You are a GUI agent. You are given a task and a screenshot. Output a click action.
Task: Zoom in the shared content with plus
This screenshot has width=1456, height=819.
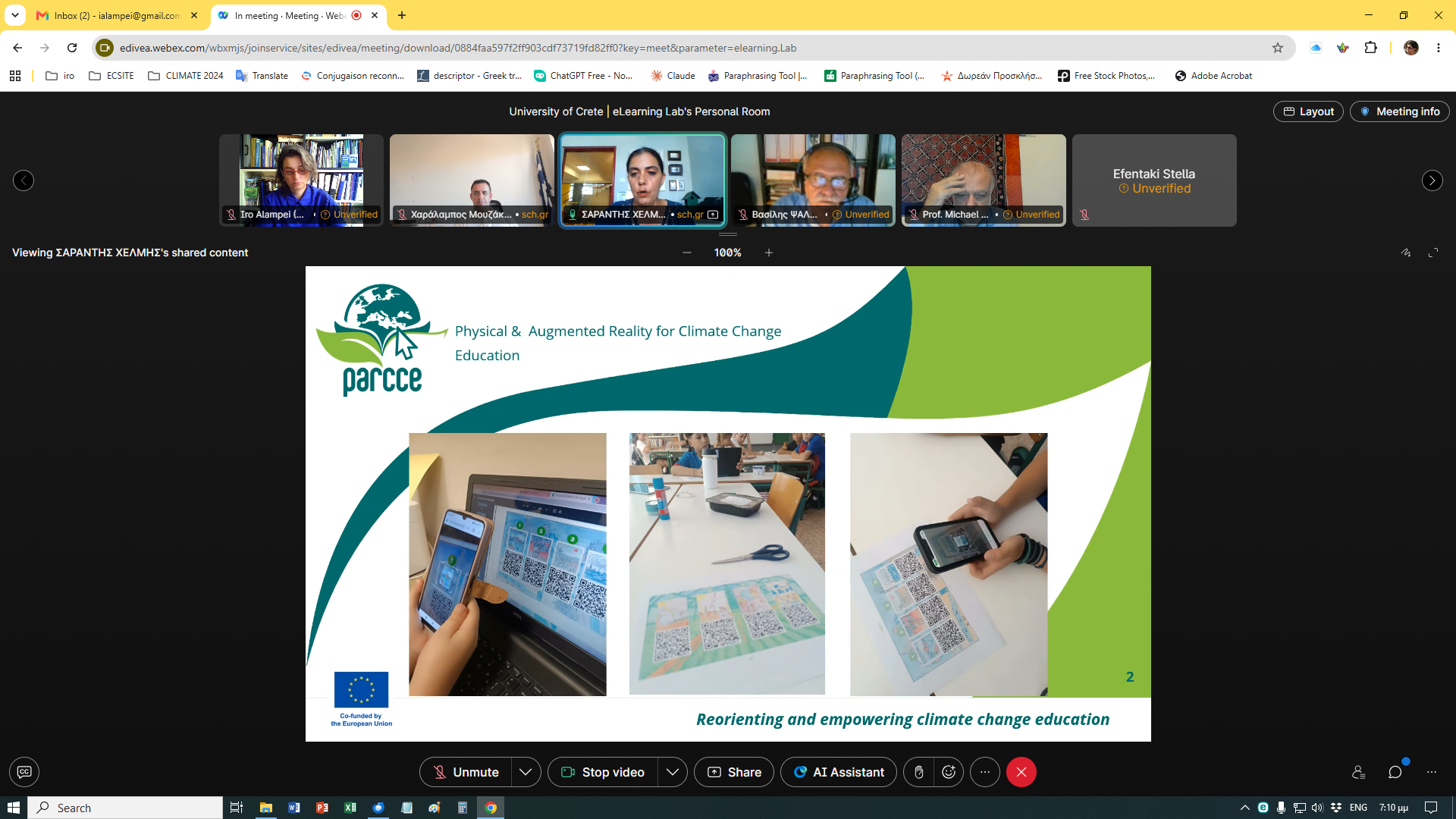(769, 253)
